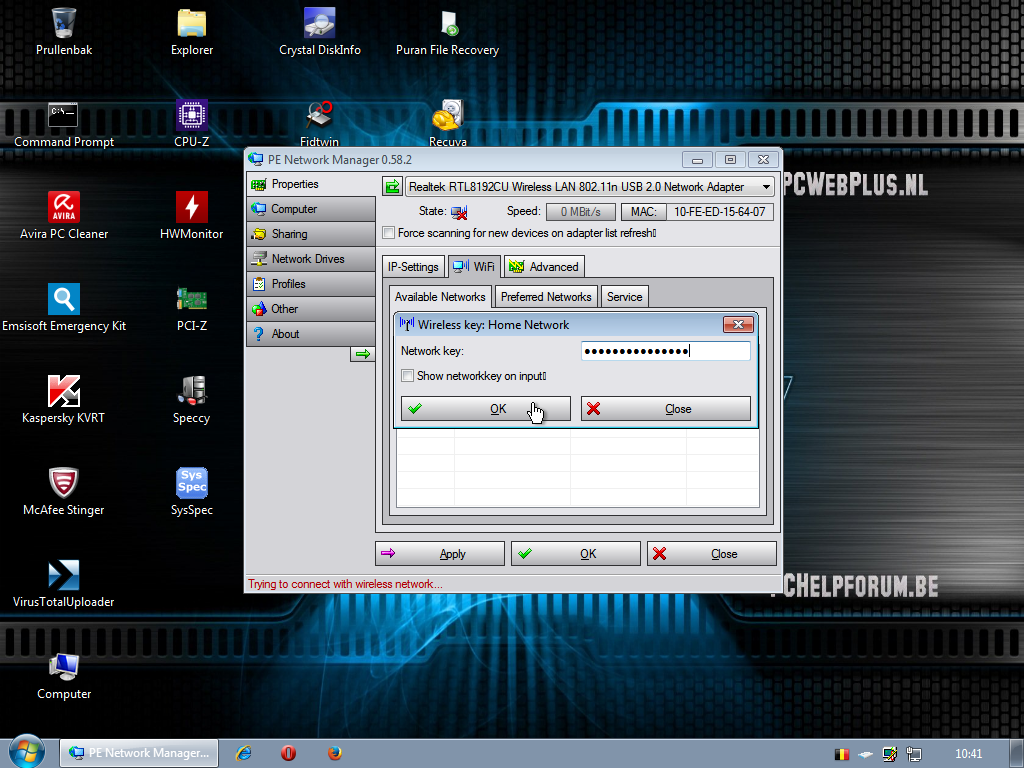Click the network status tray icon

pos(914,754)
